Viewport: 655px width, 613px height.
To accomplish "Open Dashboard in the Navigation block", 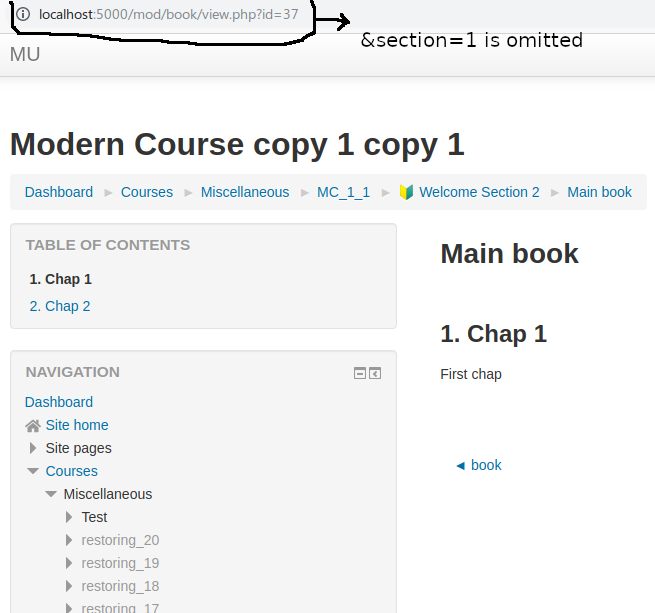I will 59,402.
